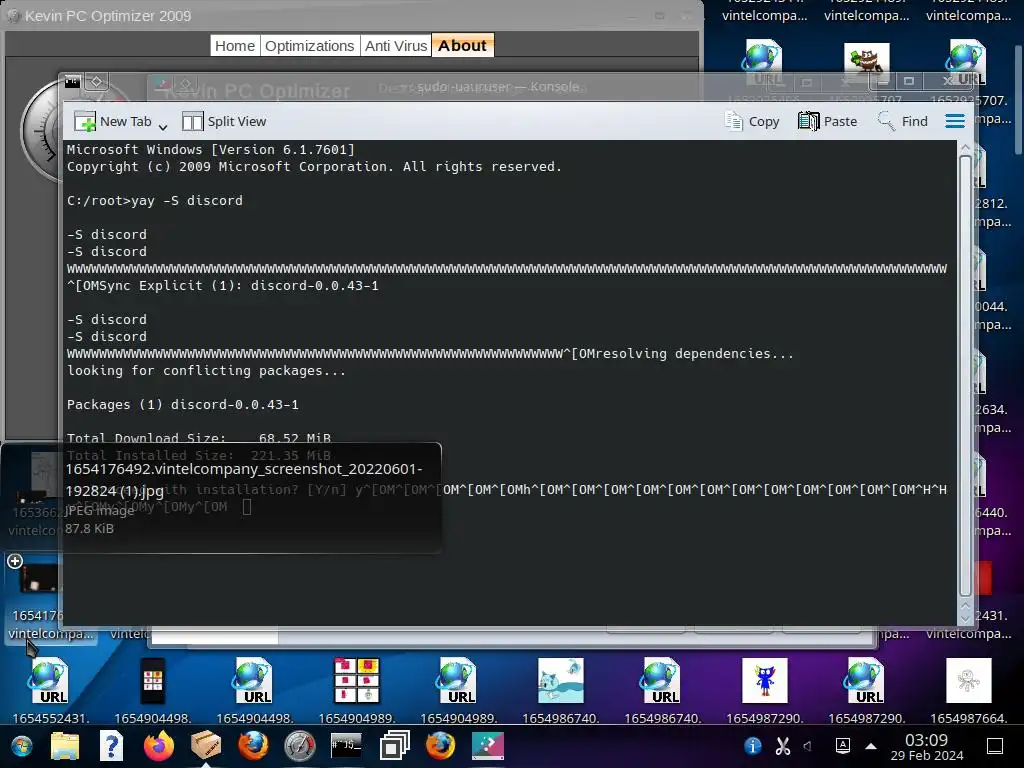The image size is (1024, 768).
Task: Expand hidden system tray icons arrow
Action: point(871,746)
